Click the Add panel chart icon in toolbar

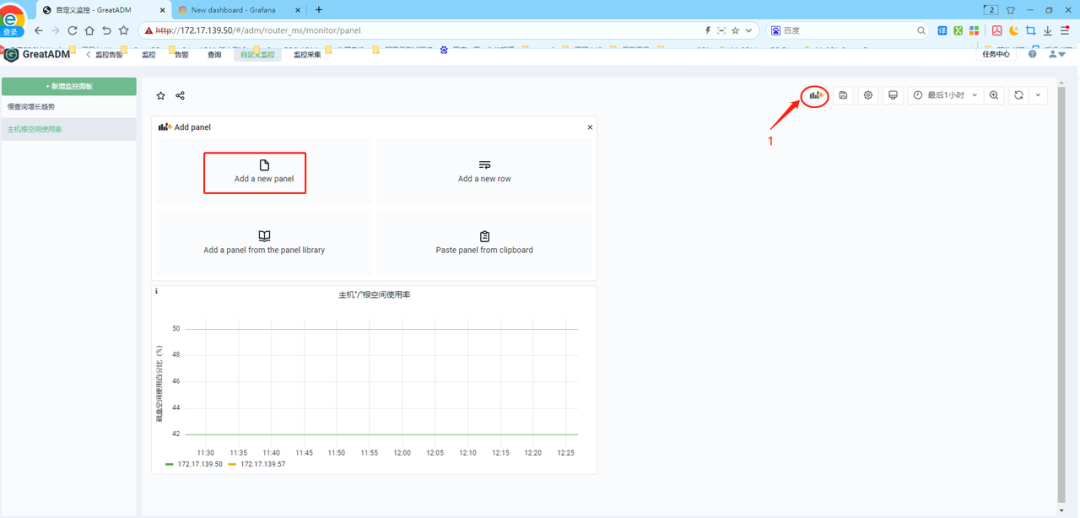coord(816,96)
